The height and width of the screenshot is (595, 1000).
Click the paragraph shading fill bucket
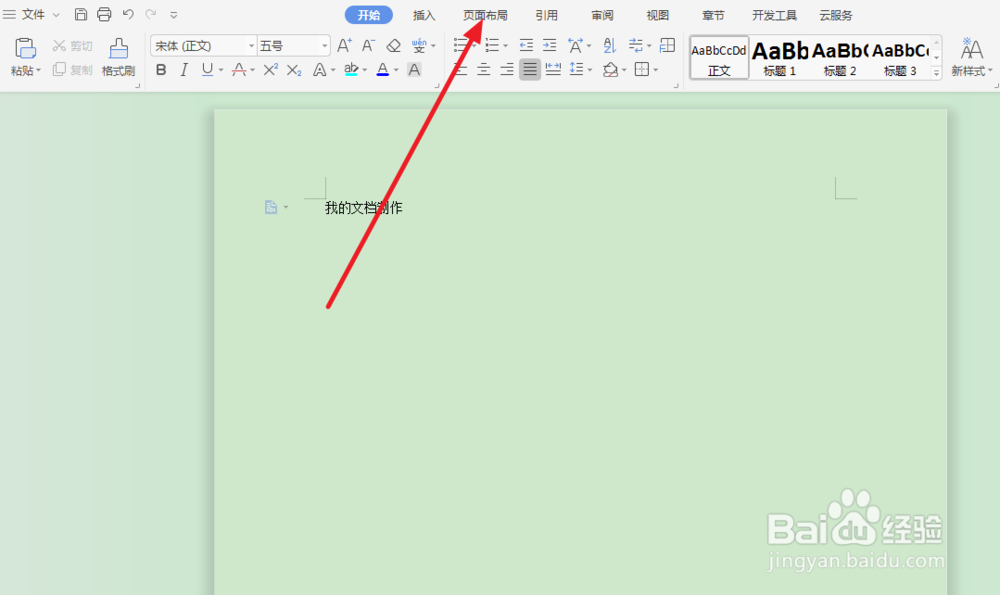click(610, 70)
